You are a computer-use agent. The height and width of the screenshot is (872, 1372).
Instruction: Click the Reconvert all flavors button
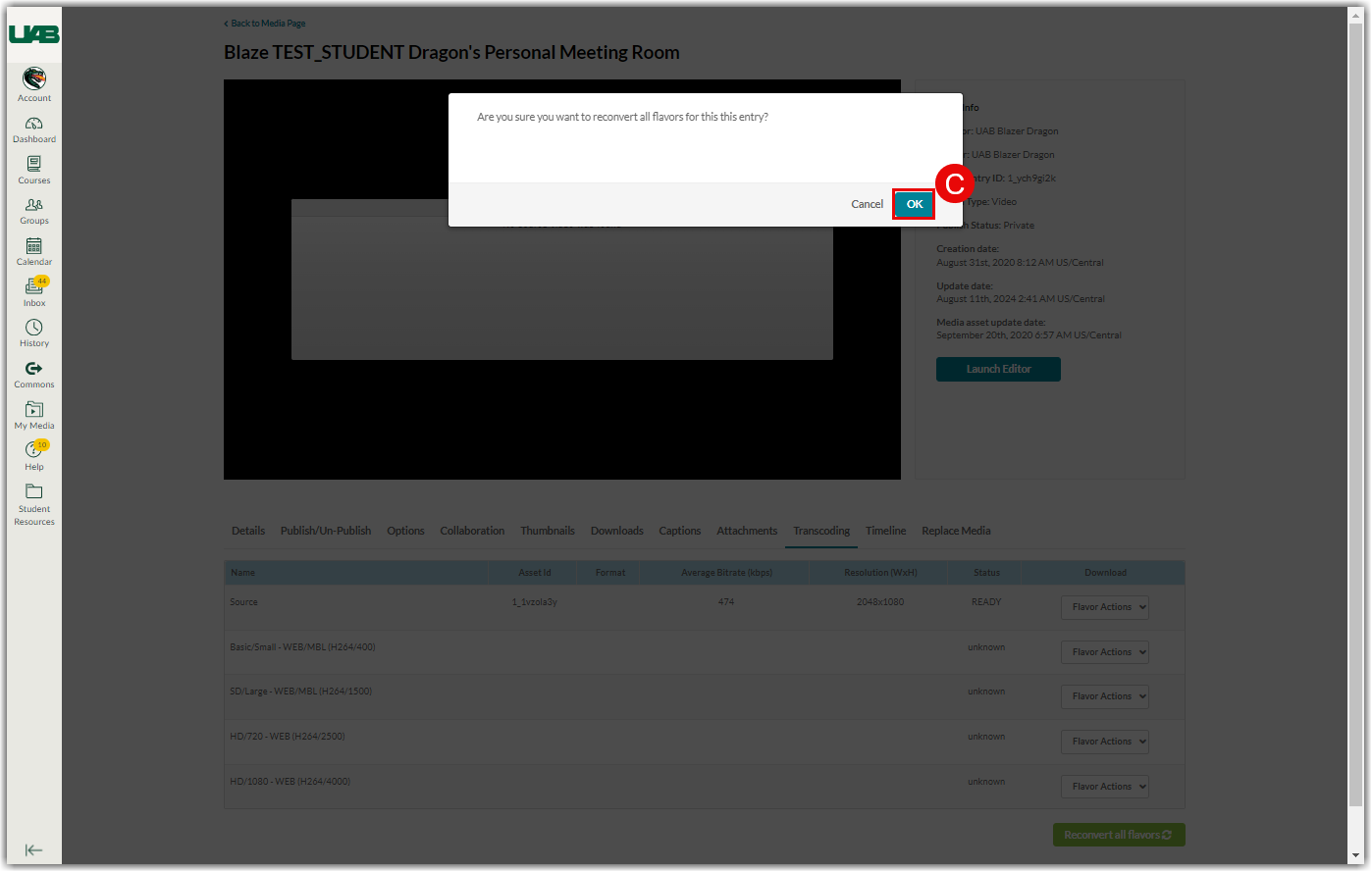point(1118,835)
